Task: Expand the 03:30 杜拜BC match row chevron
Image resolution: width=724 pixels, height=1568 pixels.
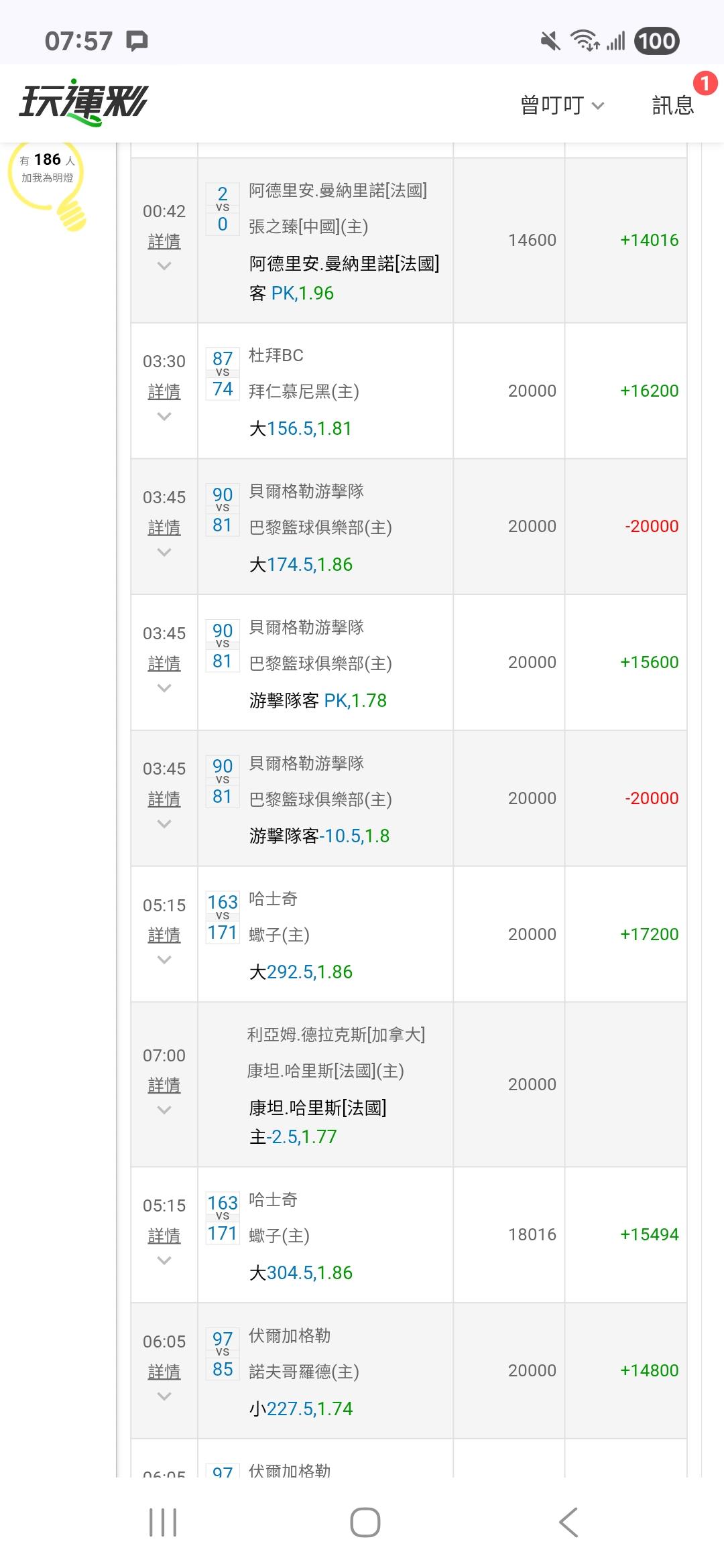Action: 164,417
